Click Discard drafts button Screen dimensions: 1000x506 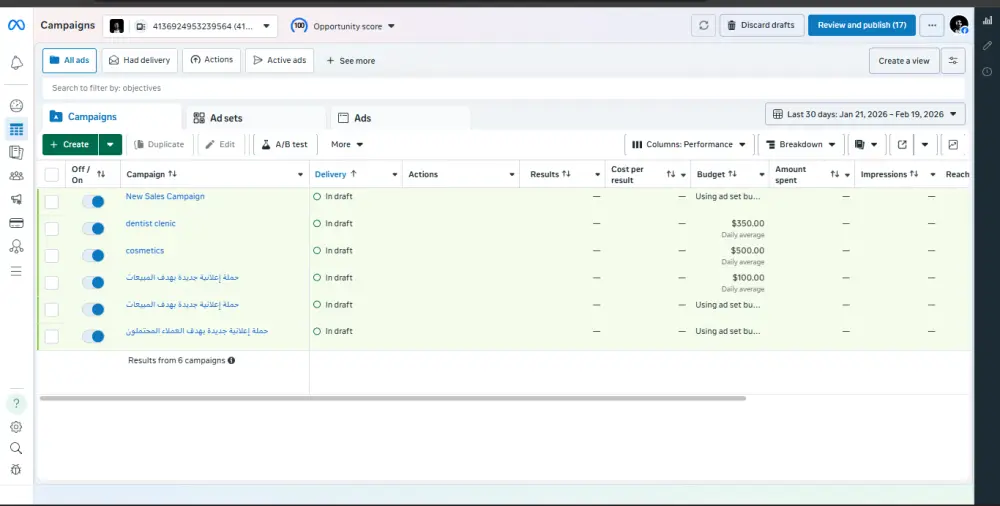point(761,26)
